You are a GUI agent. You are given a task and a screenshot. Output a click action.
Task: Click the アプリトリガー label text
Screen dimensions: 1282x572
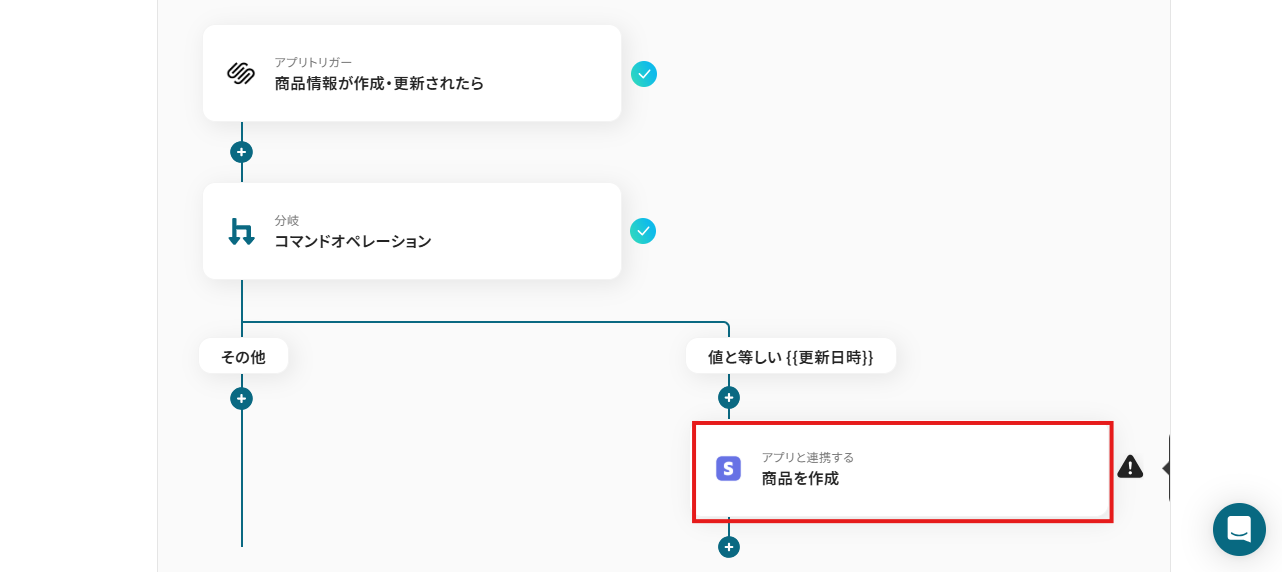313,62
